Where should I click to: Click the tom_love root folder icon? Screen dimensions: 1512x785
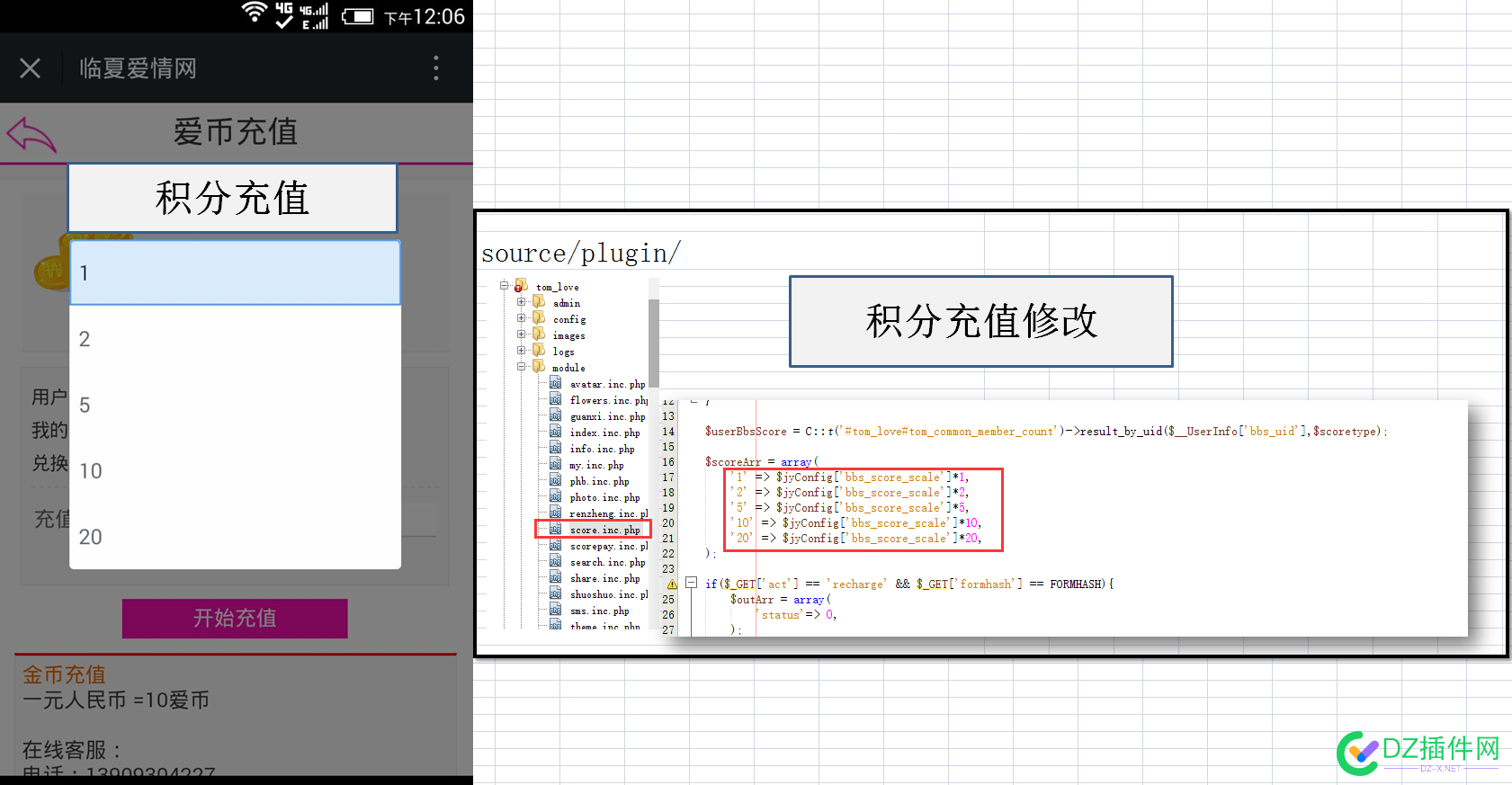[521, 286]
